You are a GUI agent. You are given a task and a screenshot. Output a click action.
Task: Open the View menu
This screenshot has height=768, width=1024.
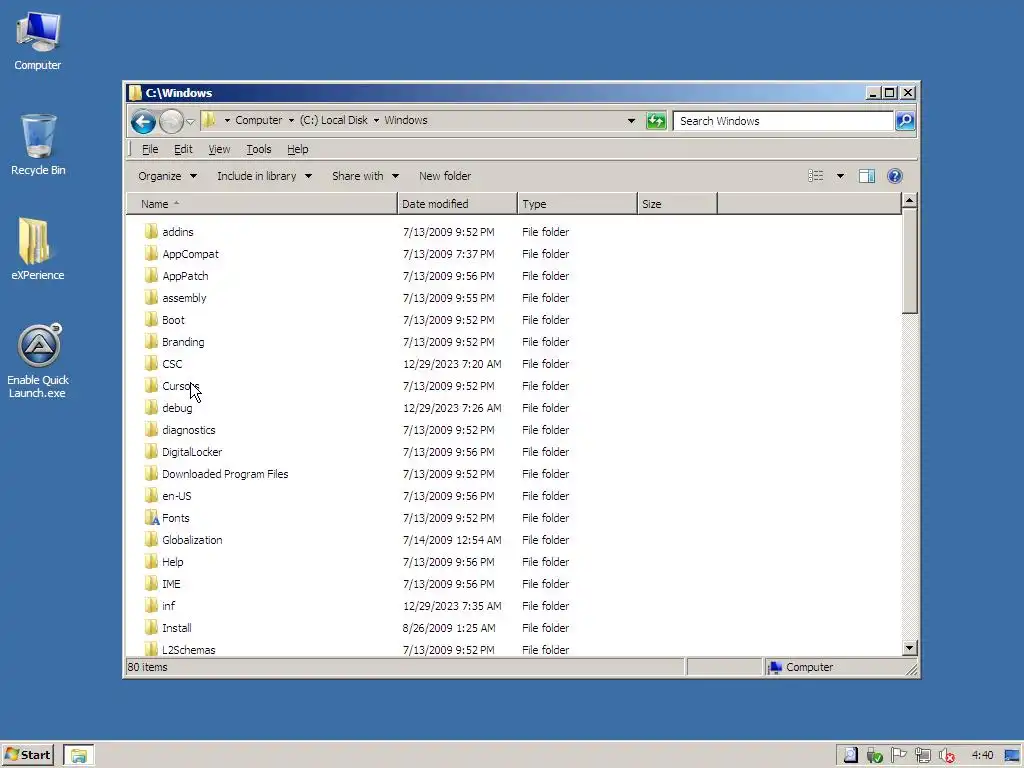tap(219, 149)
